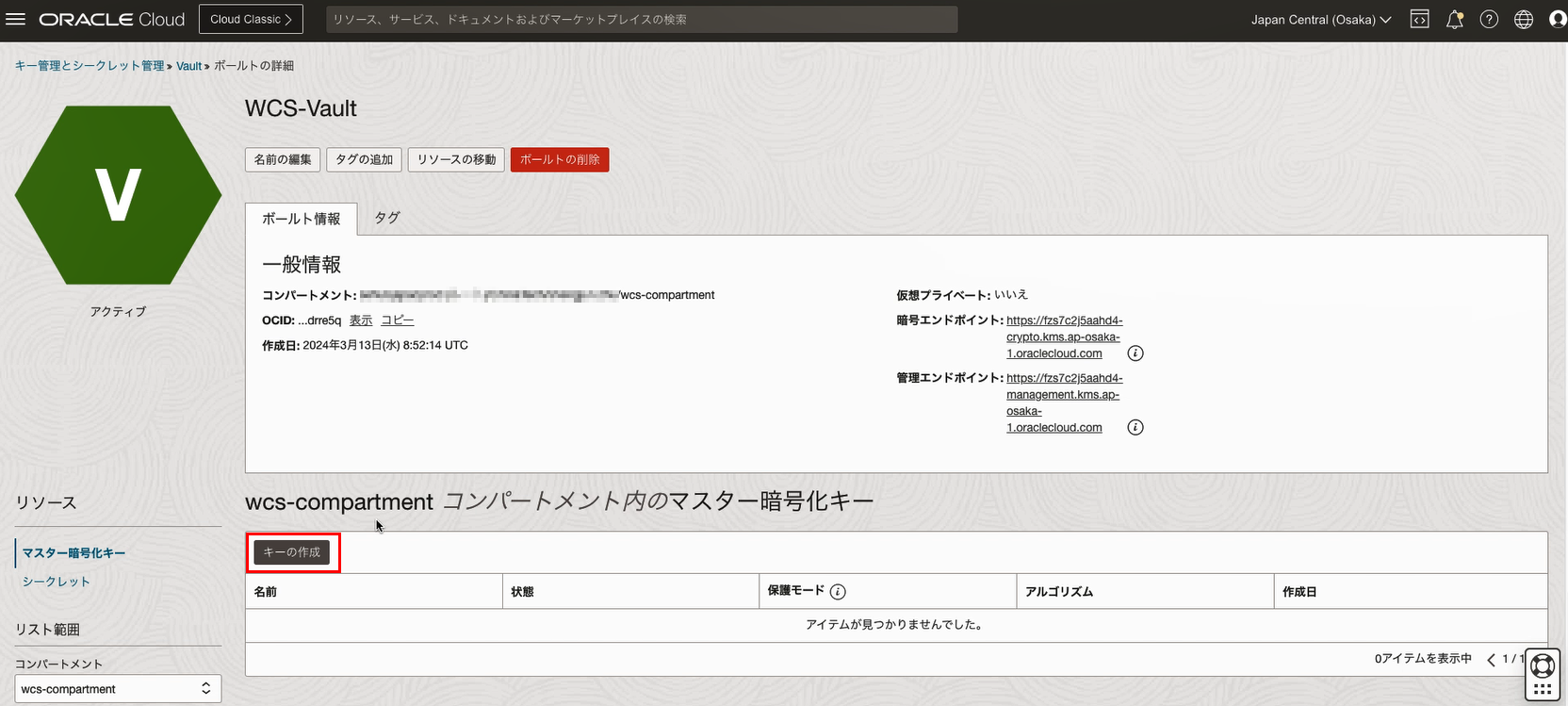
Task: Click the protection mode info icon
Action: pyautogui.click(x=838, y=592)
